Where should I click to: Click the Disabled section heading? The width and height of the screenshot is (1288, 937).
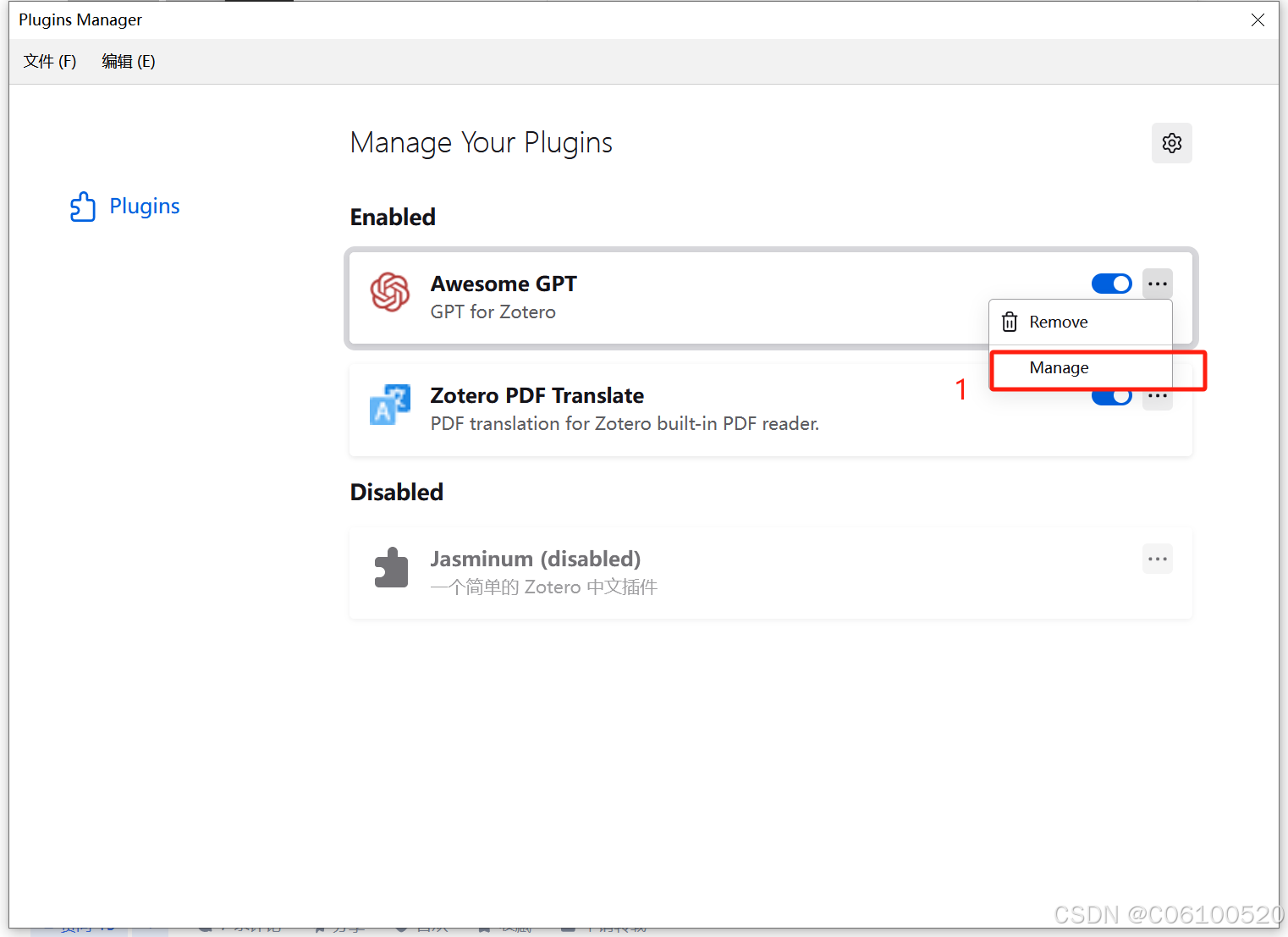(397, 493)
